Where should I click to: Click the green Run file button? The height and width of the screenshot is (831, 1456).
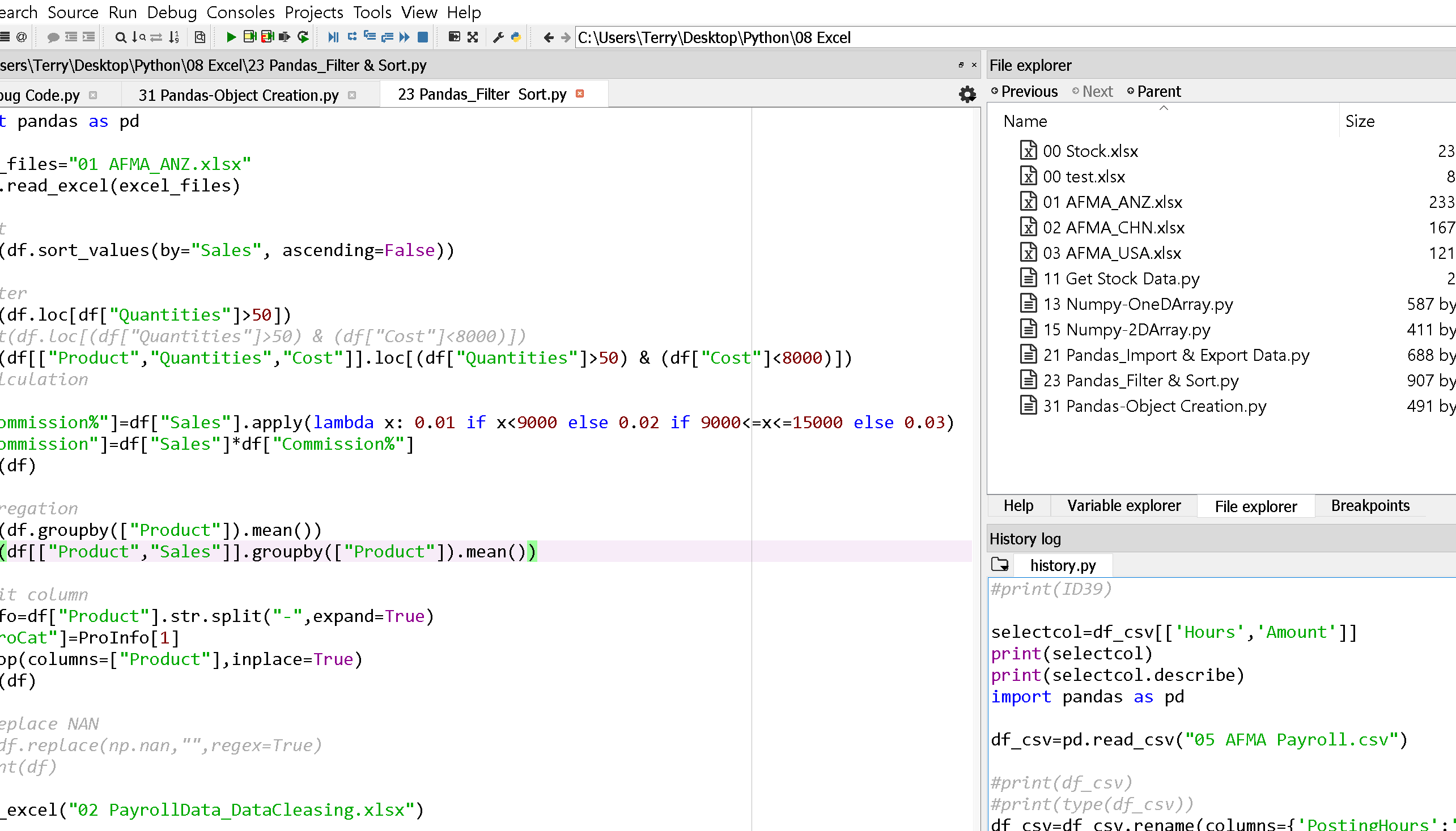[x=231, y=37]
